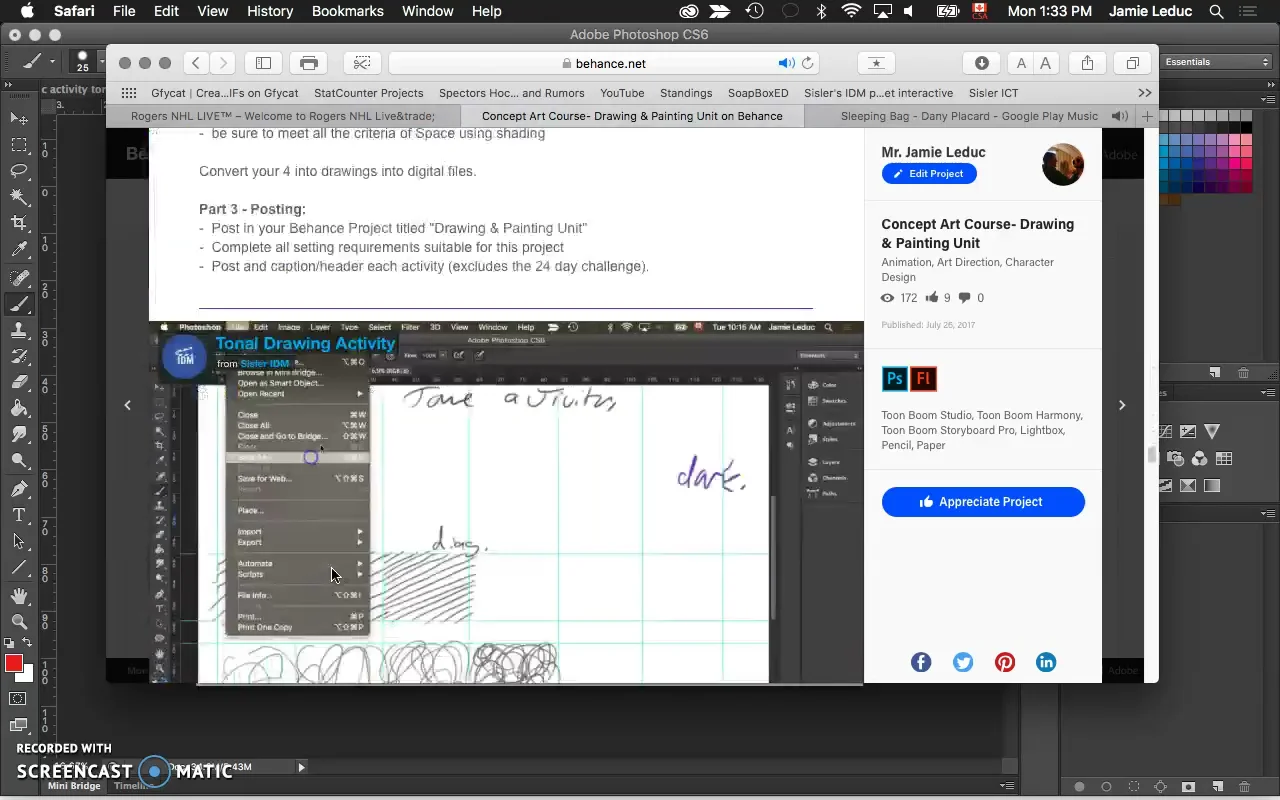Go to previous Behance project with the left arrow
The image size is (1280, 800).
click(x=127, y=405)
